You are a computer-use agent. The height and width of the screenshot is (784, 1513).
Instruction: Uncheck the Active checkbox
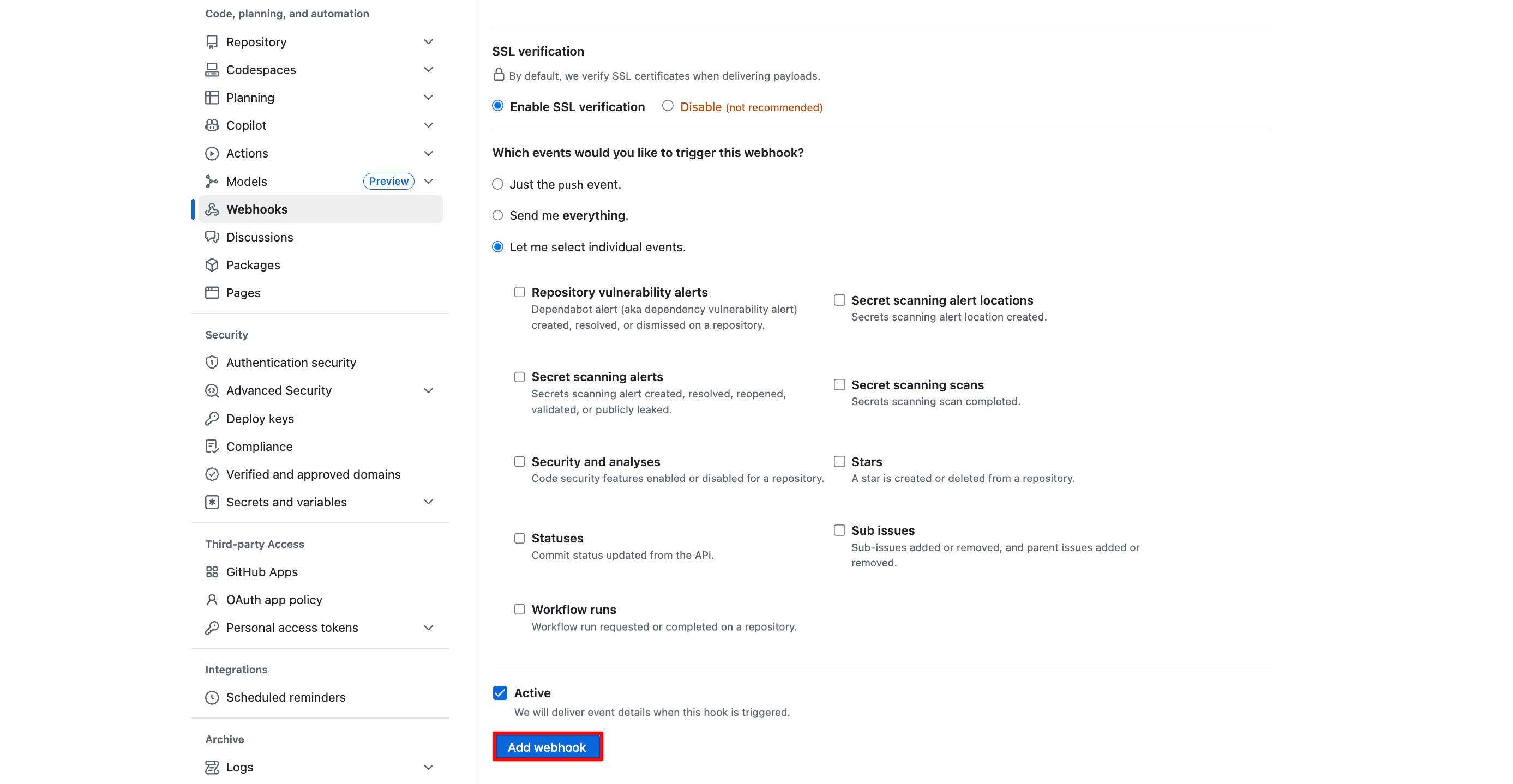pos(500,693)
